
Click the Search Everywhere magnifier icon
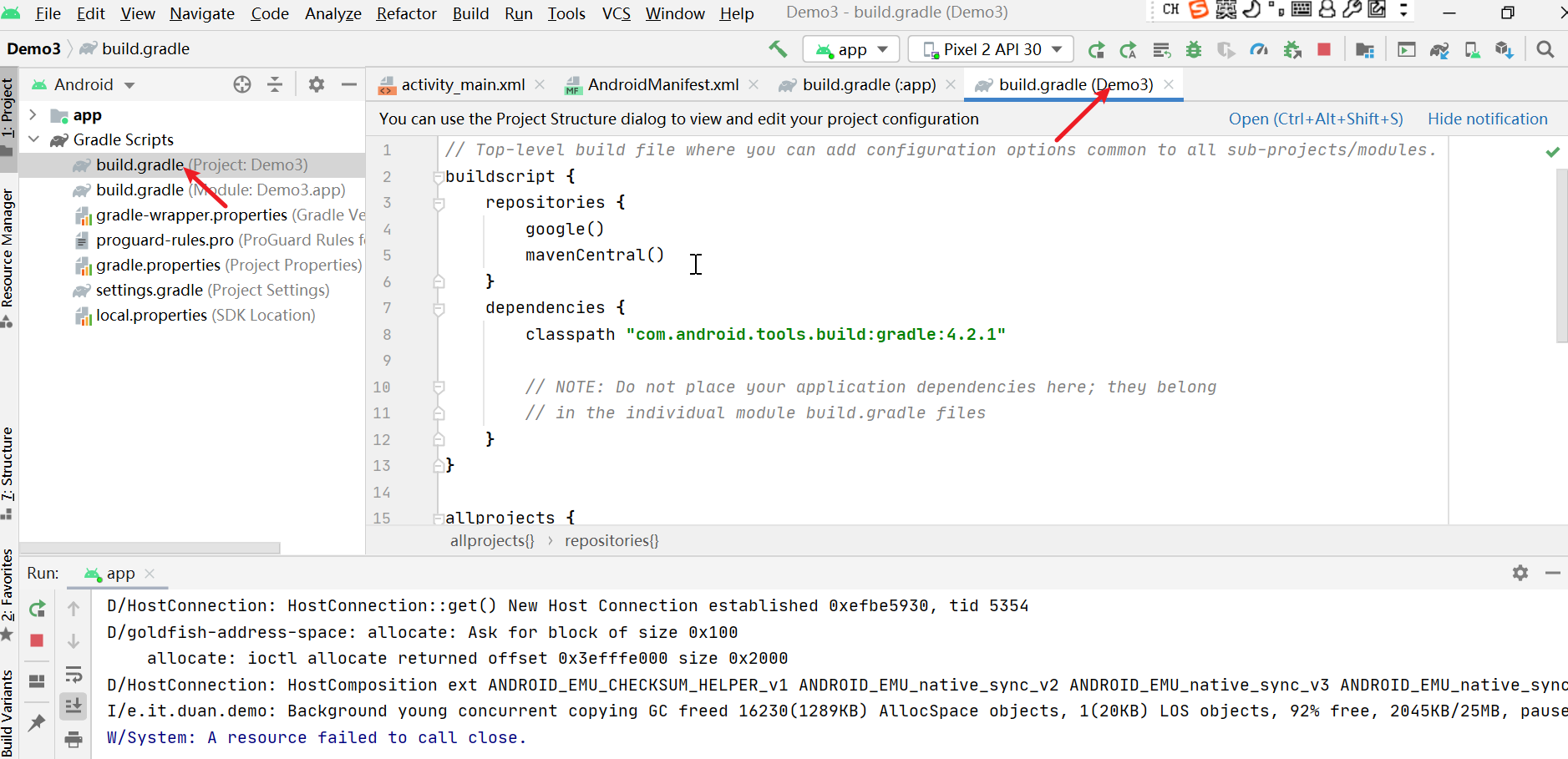coord(1545,50)
